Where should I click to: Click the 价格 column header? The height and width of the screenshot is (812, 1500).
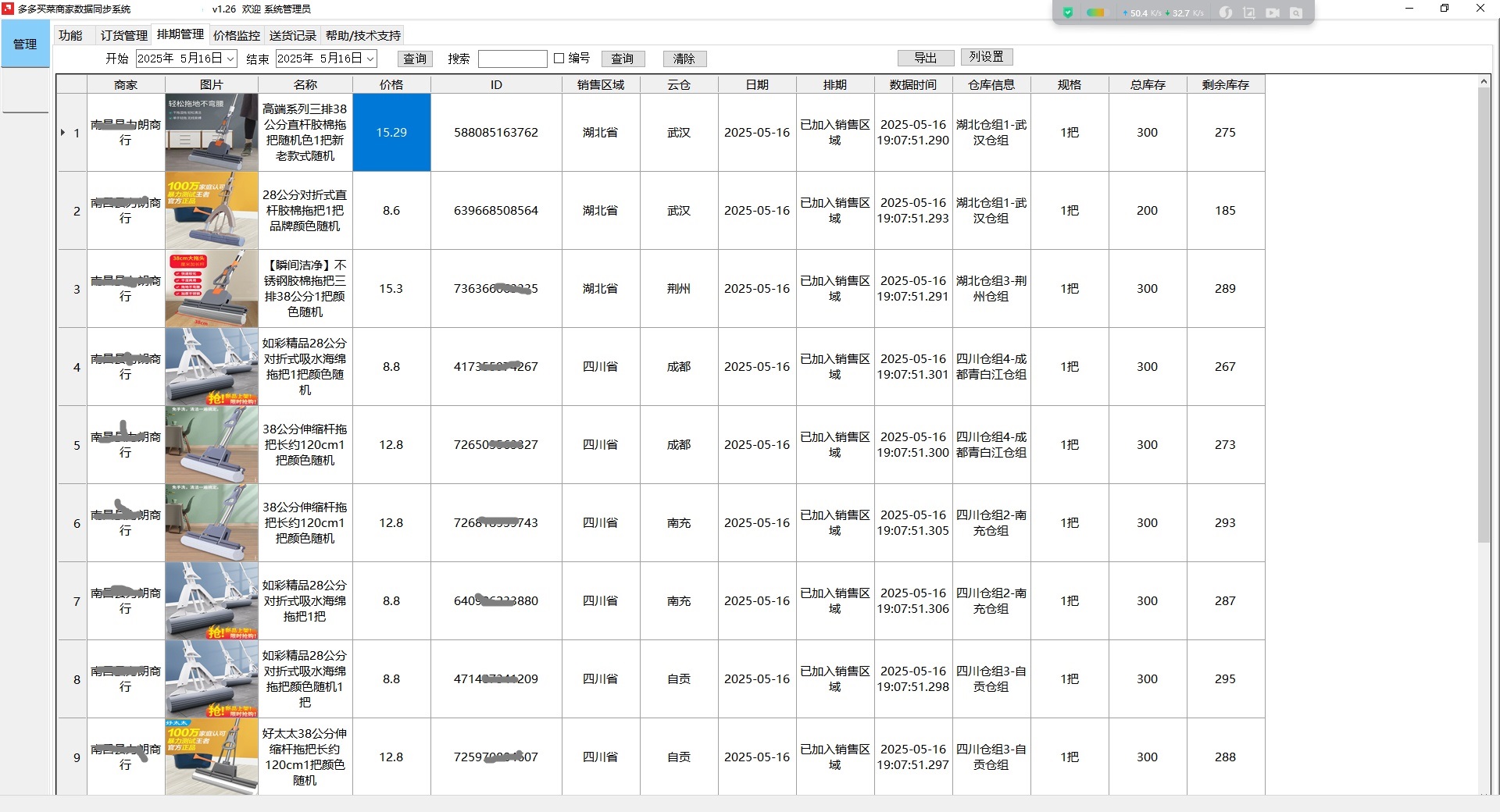click(x=391, y=84)
